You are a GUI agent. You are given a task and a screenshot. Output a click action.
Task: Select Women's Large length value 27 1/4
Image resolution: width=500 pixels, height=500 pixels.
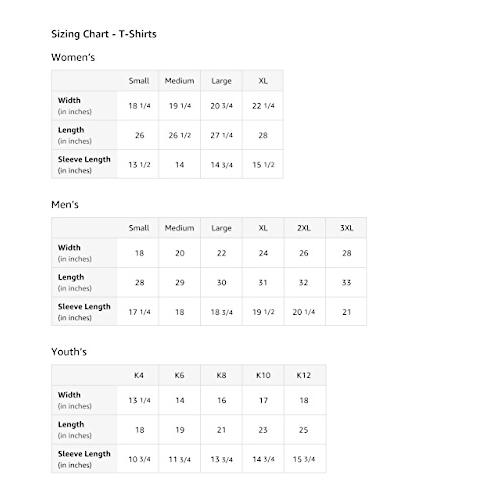pyautogui.click(x=221, y=135)
